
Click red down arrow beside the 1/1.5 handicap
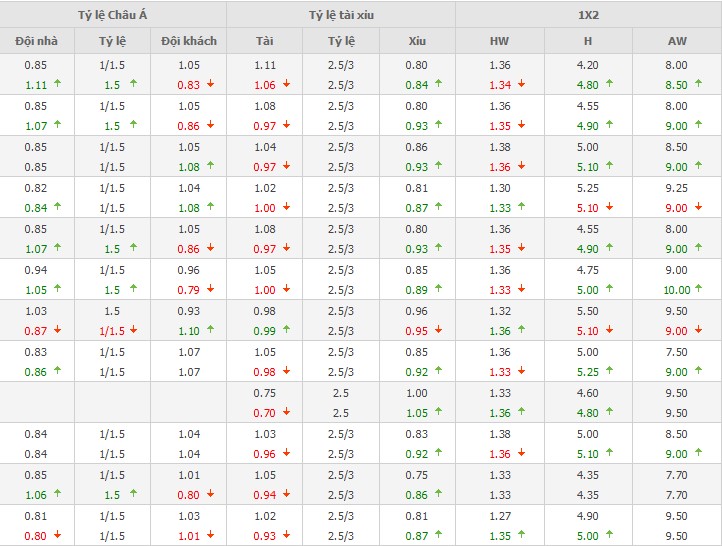[134, 331]
